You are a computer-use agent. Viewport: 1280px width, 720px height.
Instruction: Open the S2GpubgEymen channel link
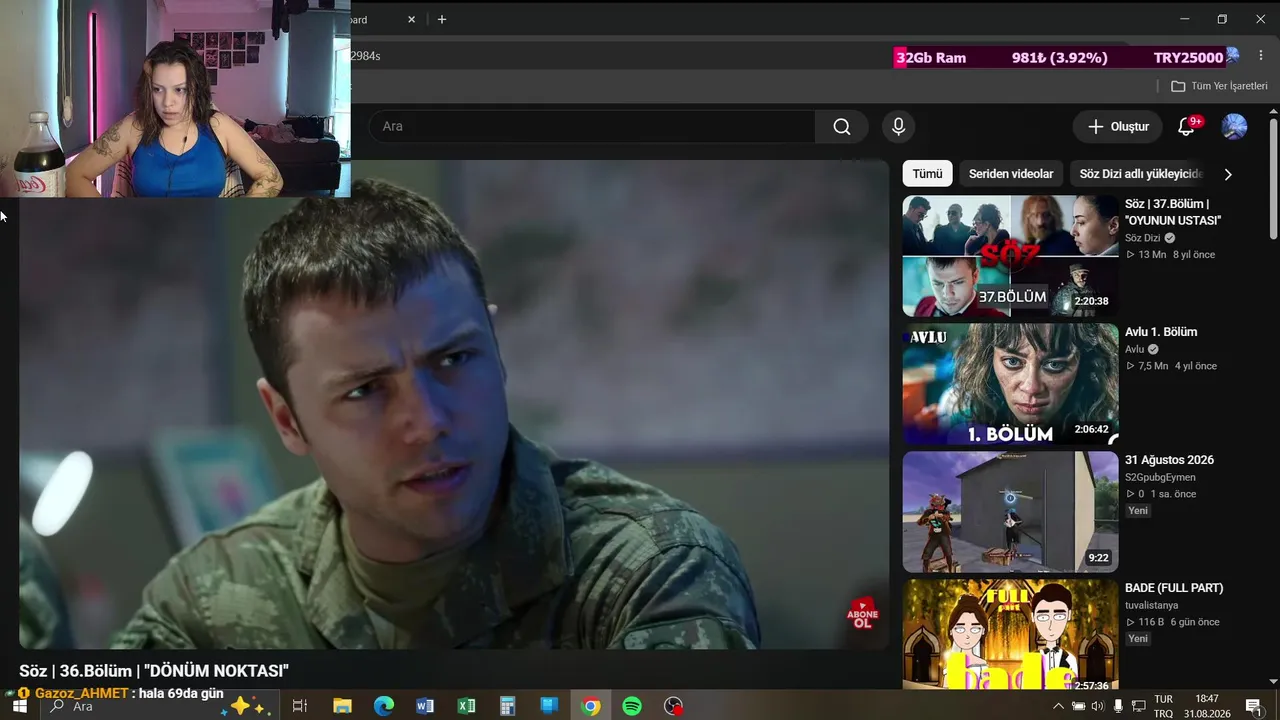(x=1160, y=478)
